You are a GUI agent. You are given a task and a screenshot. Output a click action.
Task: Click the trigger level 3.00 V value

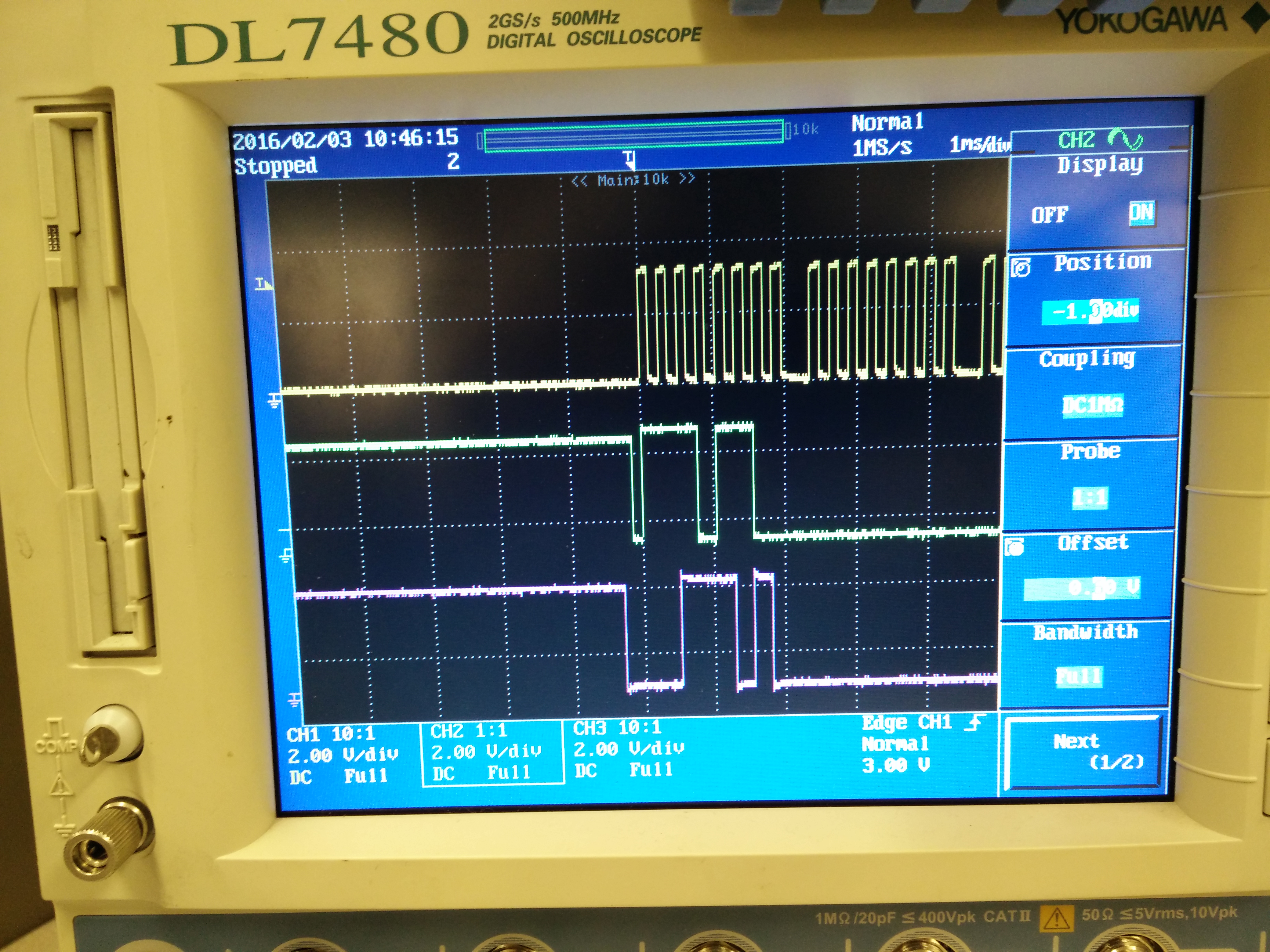click(x=896, y=766)
